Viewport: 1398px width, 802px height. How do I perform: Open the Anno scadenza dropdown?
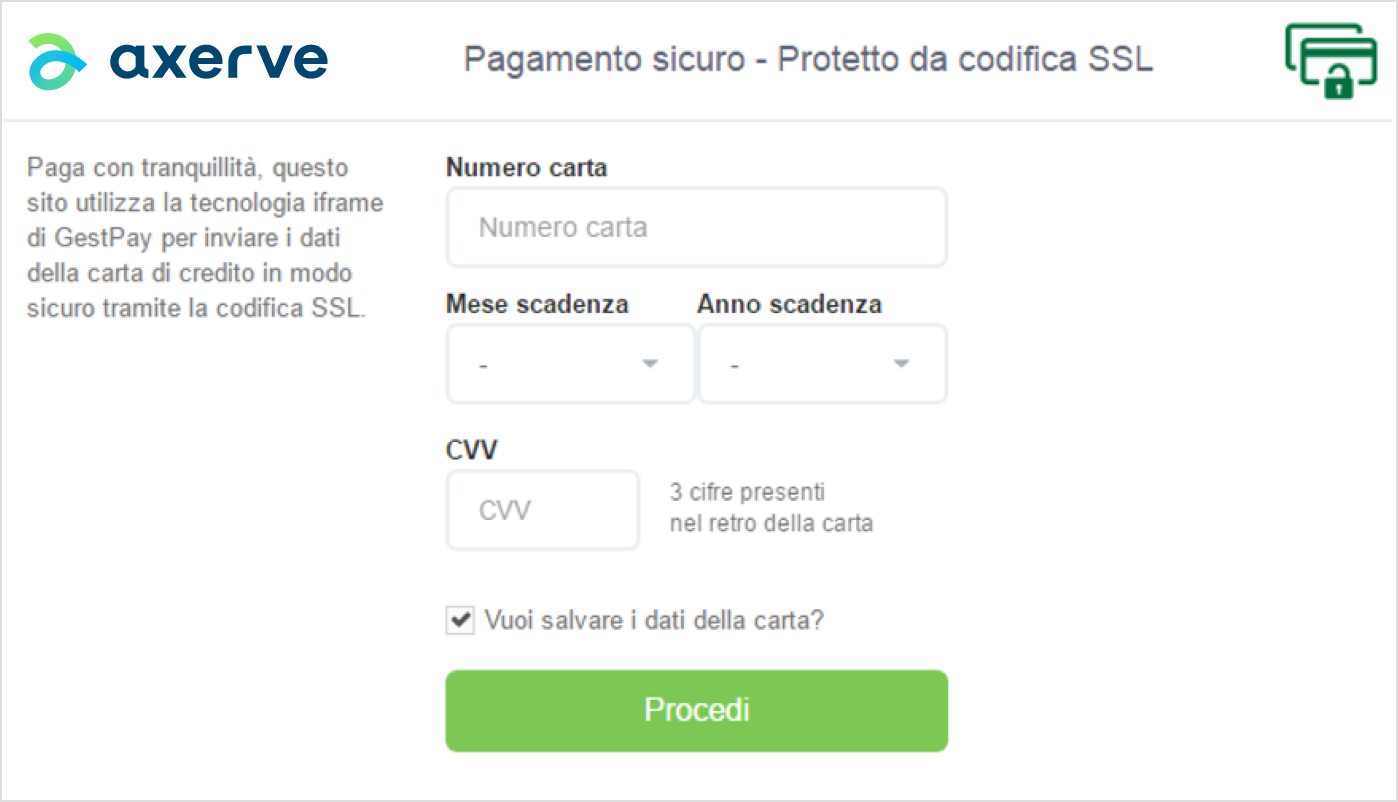(822, 364)
